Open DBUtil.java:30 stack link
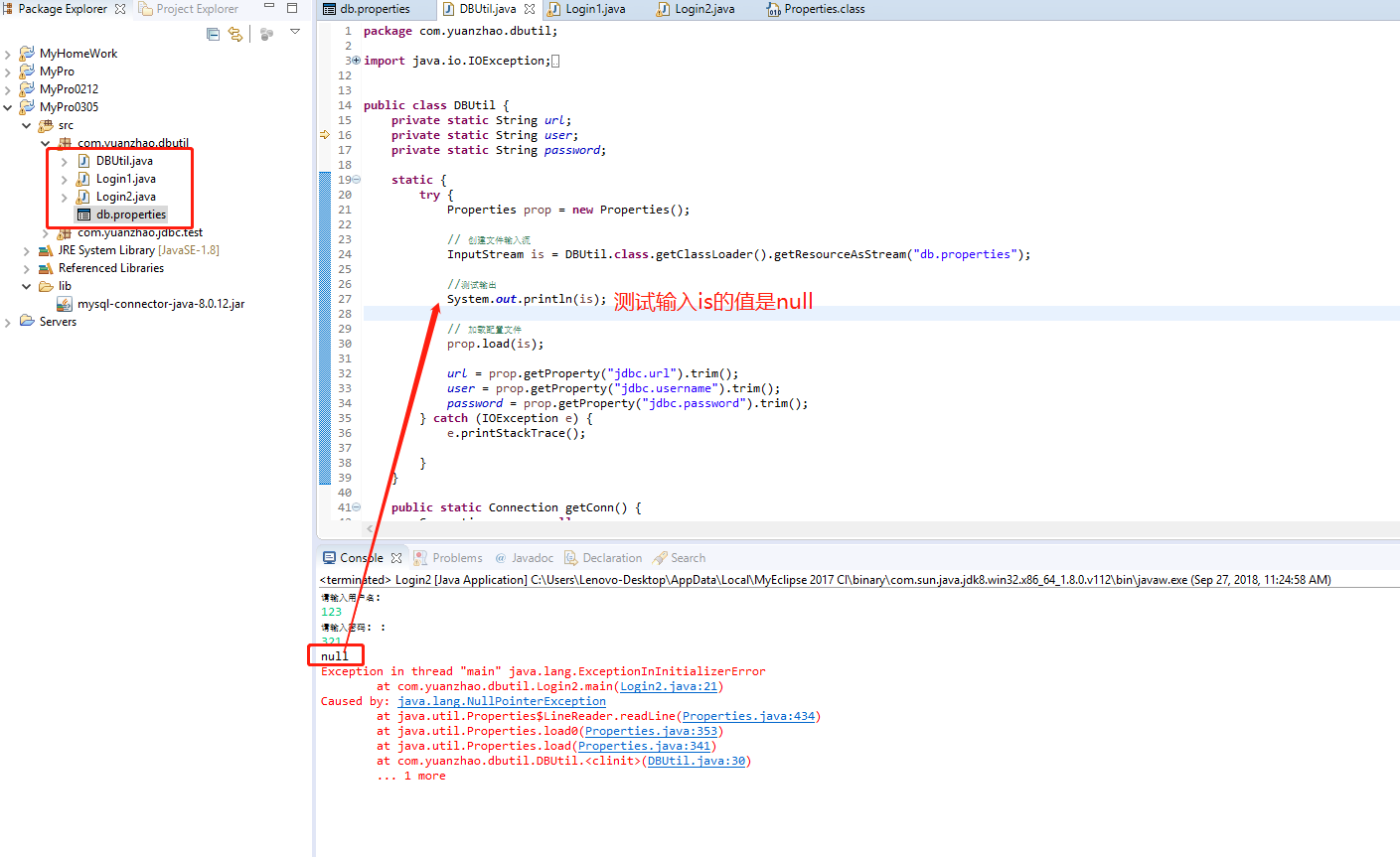The image size is (1400, 857). tap(697, 761)
